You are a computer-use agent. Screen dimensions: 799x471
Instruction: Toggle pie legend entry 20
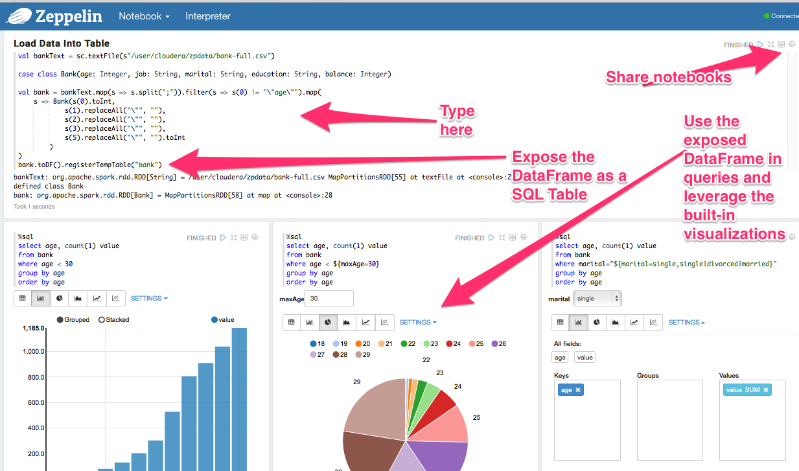coord(363,344)
